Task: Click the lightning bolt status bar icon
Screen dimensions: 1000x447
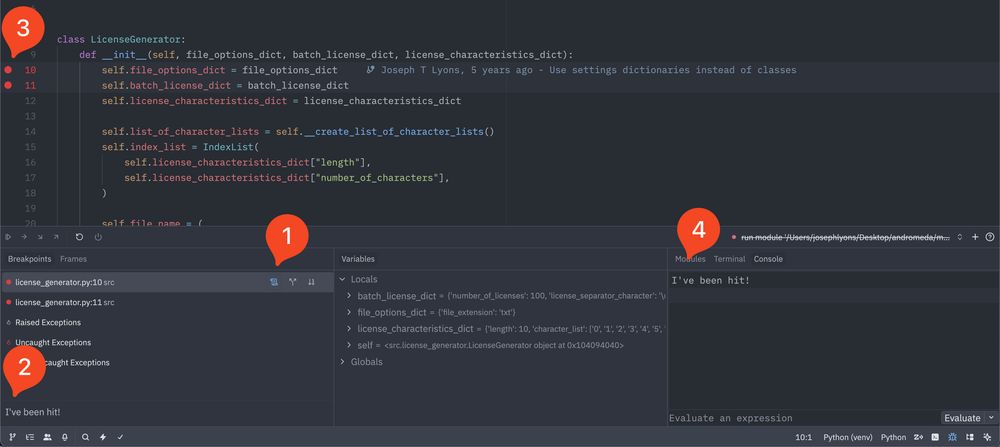Action: [103, 437]
